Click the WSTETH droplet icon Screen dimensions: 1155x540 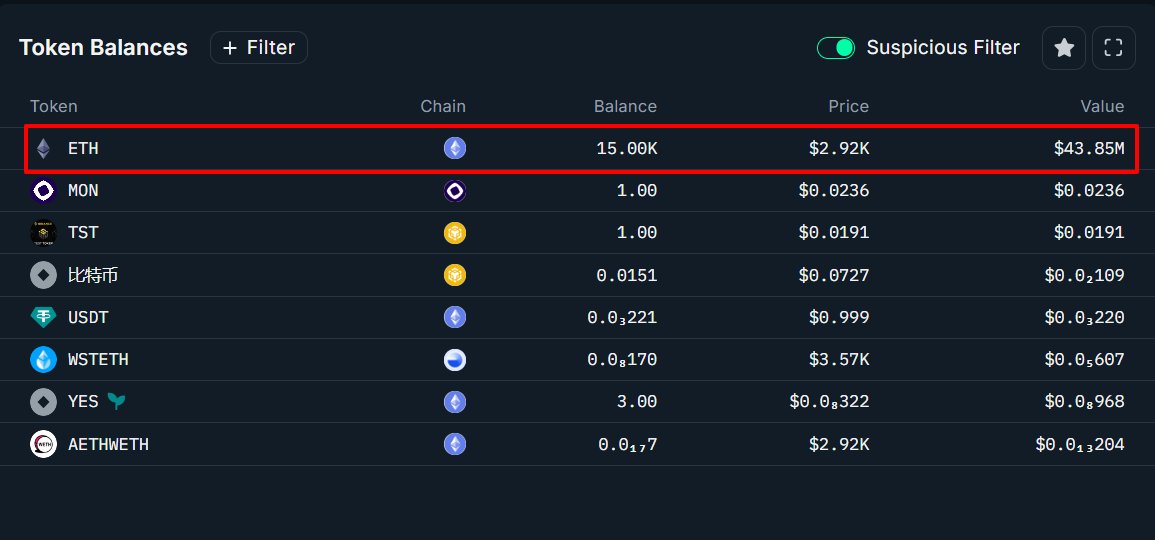coord(43,360)
